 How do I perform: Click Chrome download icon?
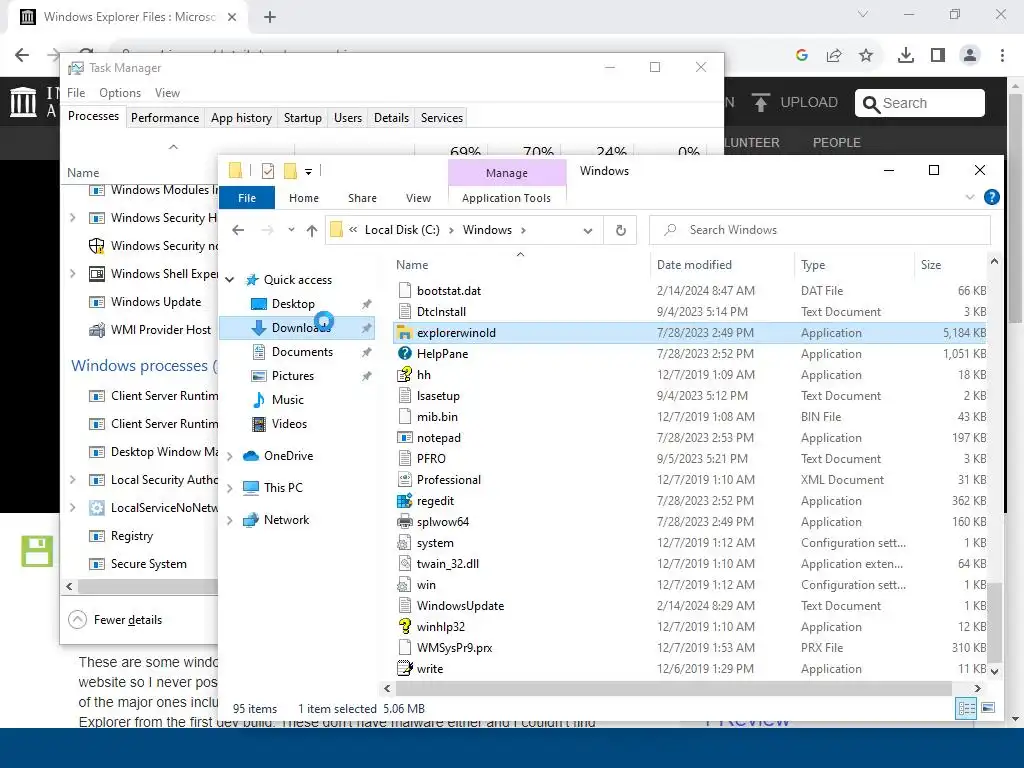[x=906, y=55]
